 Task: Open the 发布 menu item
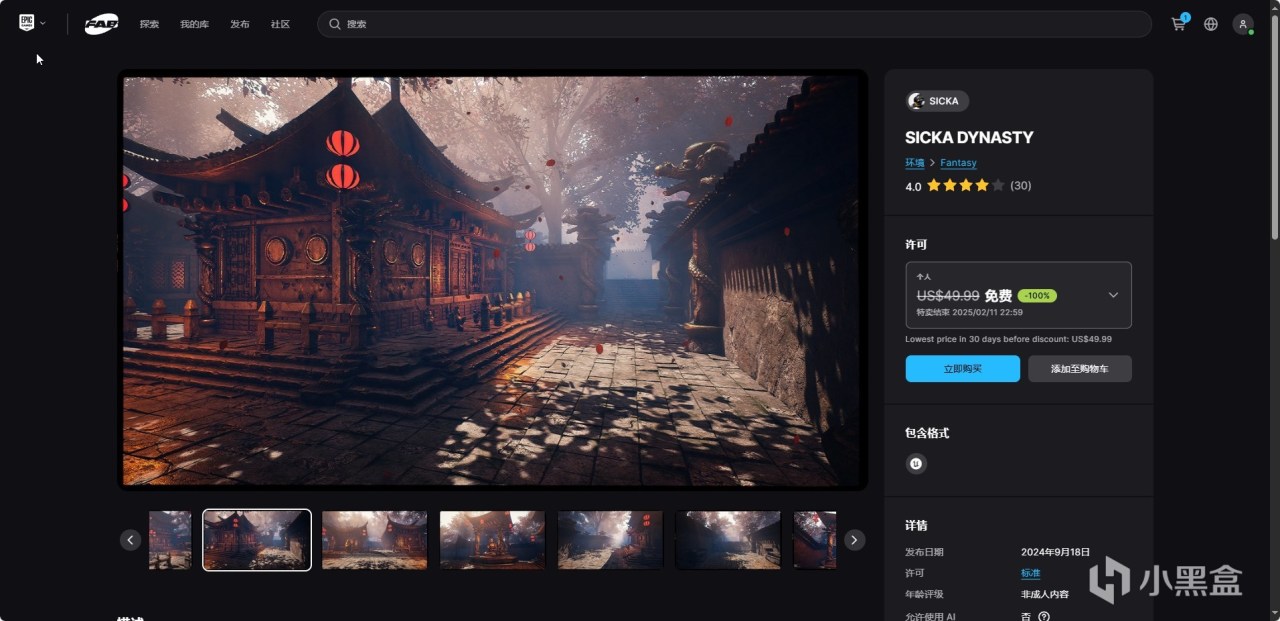click(240, 24)
